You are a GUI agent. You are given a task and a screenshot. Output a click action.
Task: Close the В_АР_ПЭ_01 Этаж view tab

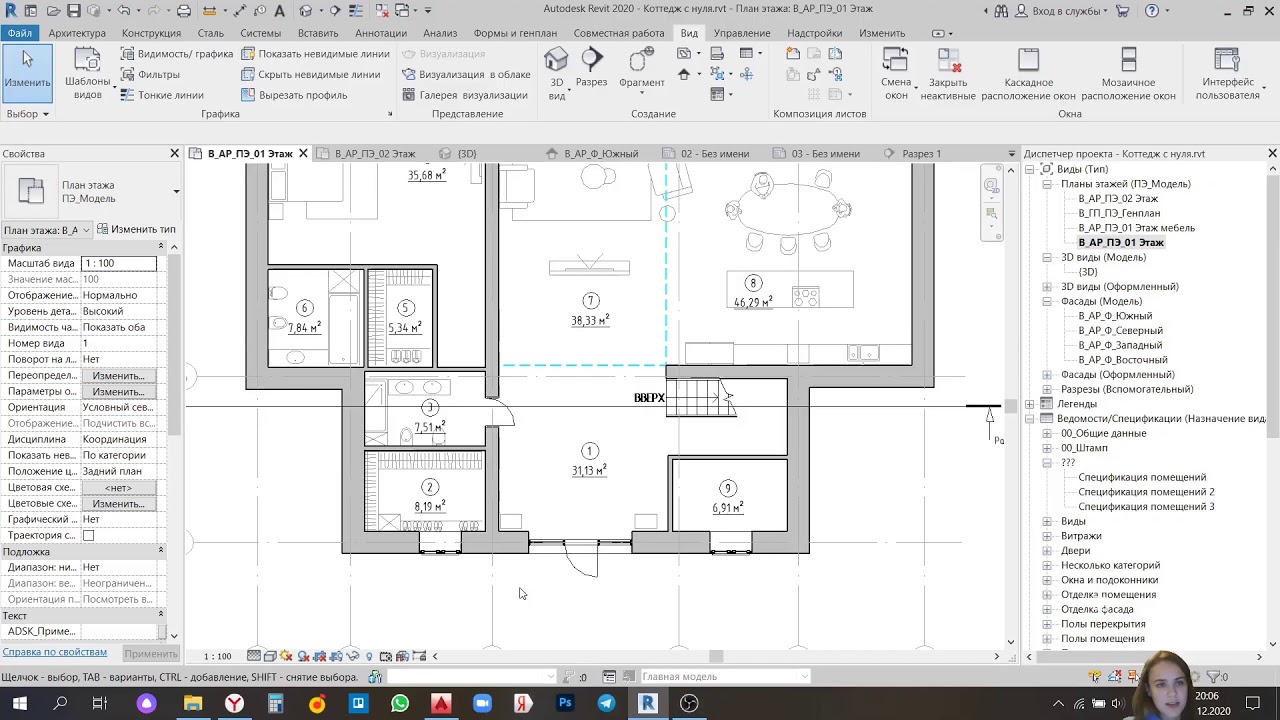click(x=303, y=154)
